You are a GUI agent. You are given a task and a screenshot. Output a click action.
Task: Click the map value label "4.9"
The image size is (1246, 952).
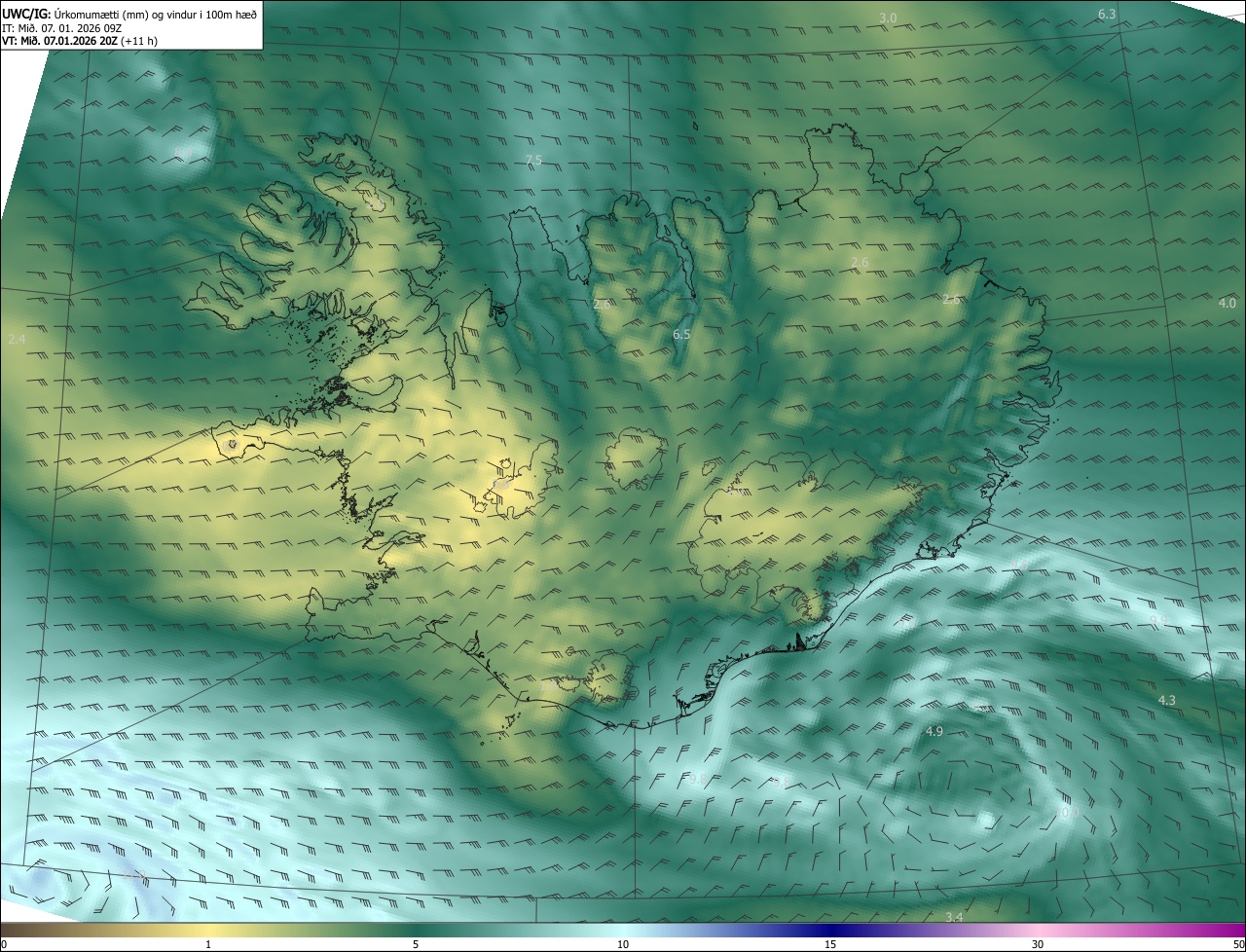click(x=934, y=731)
